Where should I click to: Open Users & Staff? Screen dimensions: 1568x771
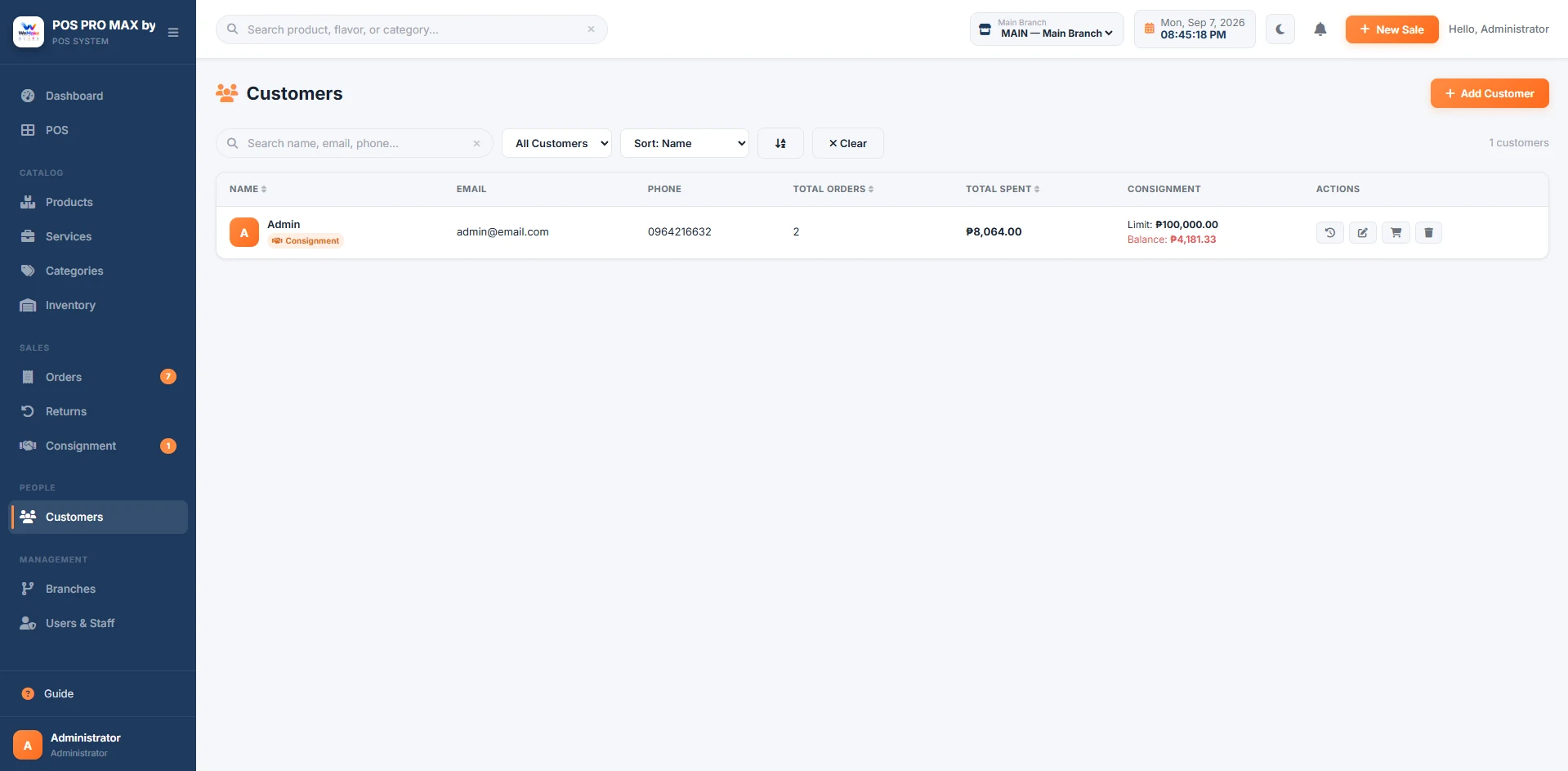(x=98, y=623)
